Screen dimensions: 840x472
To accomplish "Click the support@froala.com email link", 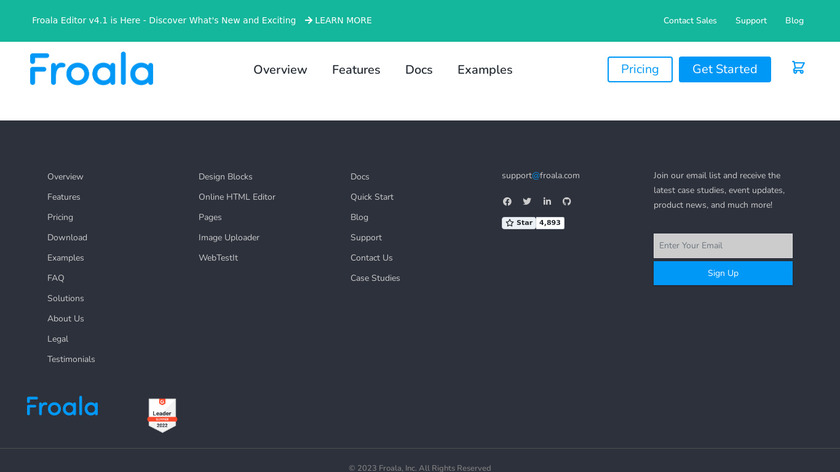I will pyautogui.click(x=541, y=175).
